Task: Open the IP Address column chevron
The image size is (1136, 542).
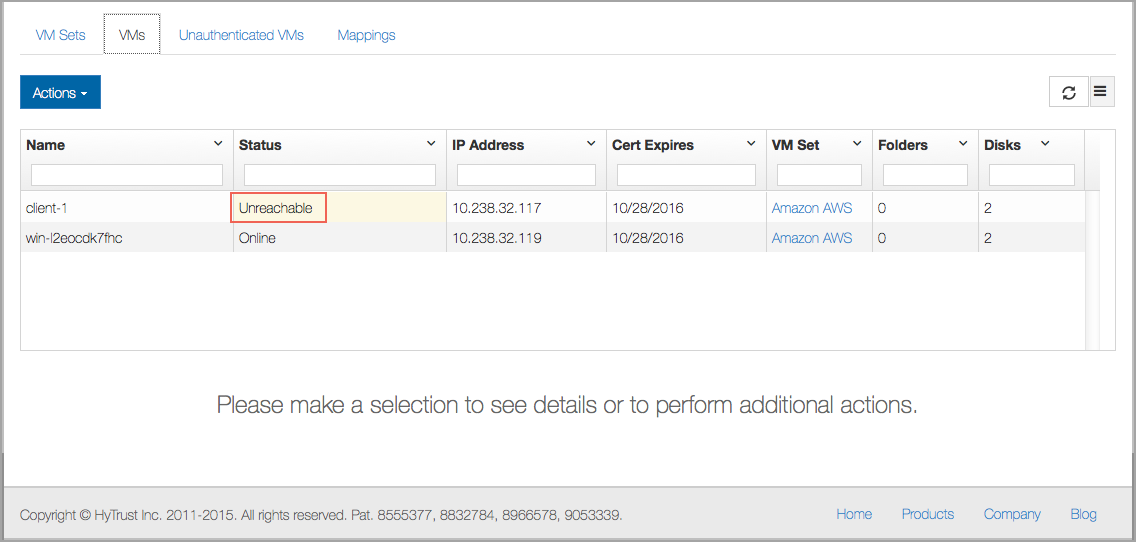Action: click(x=591, y=144)
